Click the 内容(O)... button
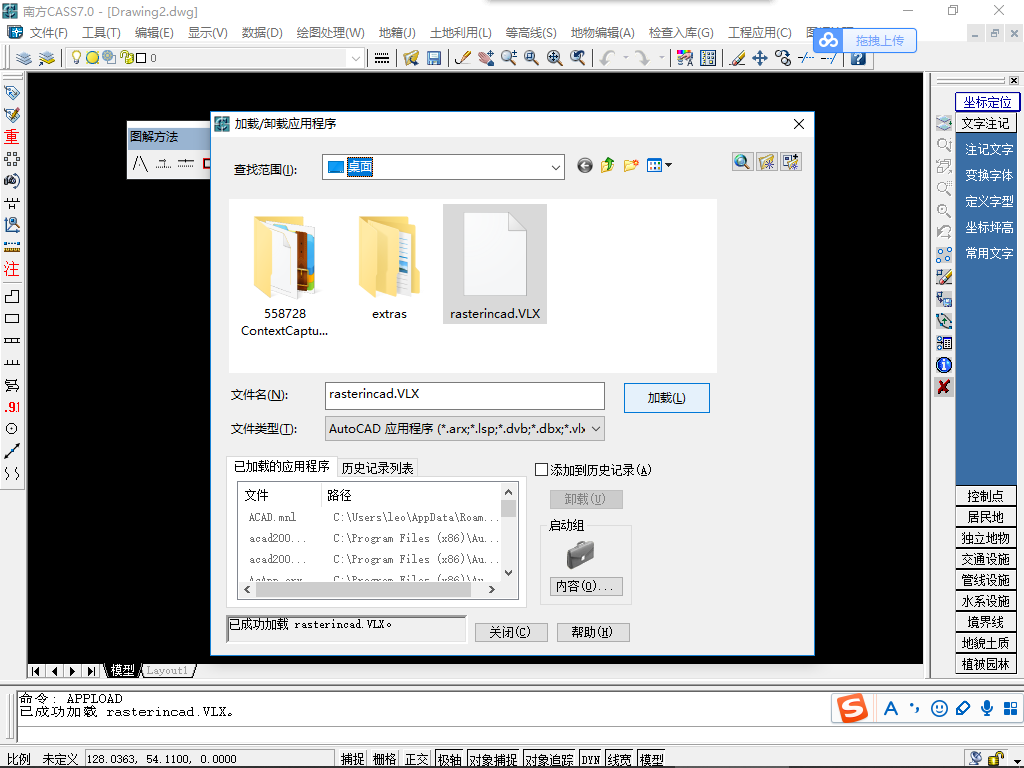1024x768 pixels. [585, 586]
